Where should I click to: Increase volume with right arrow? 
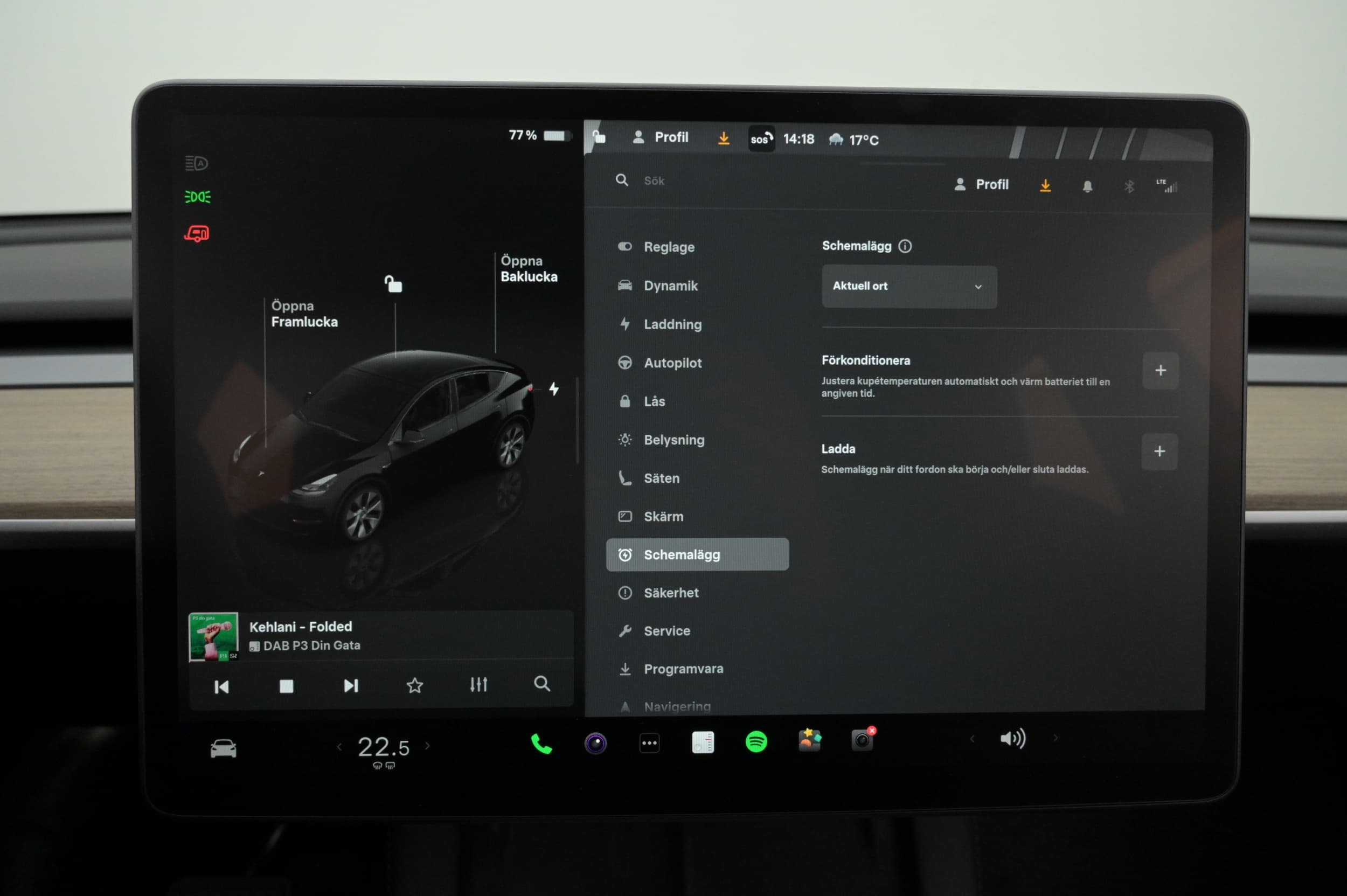(x=1055, y=738)
